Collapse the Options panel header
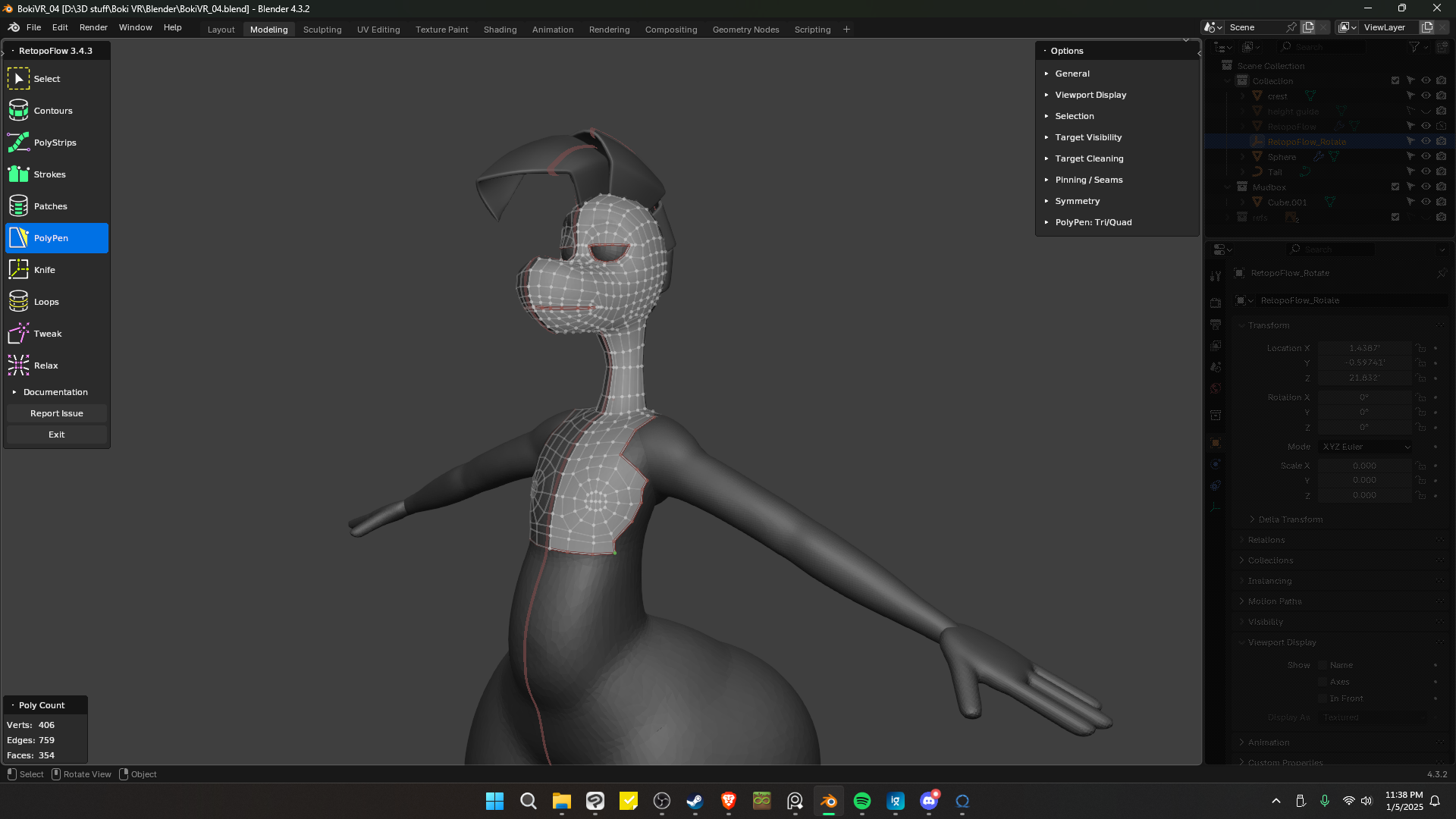This screenshot has height=819, width=1456. coord(1117,51)
